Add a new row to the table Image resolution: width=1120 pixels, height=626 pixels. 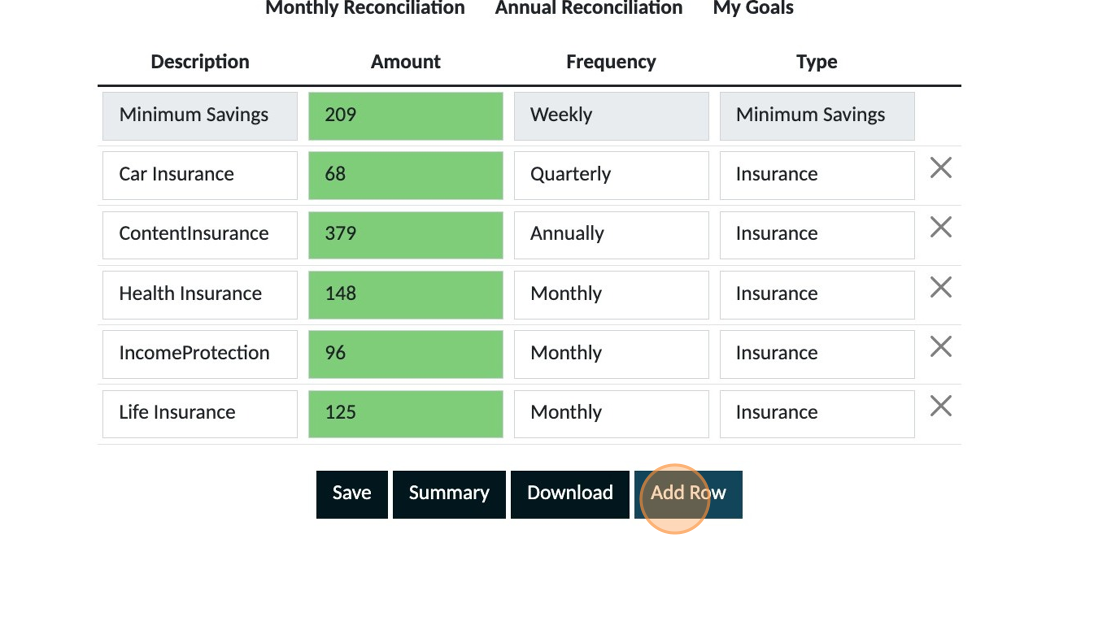[689, 495]
